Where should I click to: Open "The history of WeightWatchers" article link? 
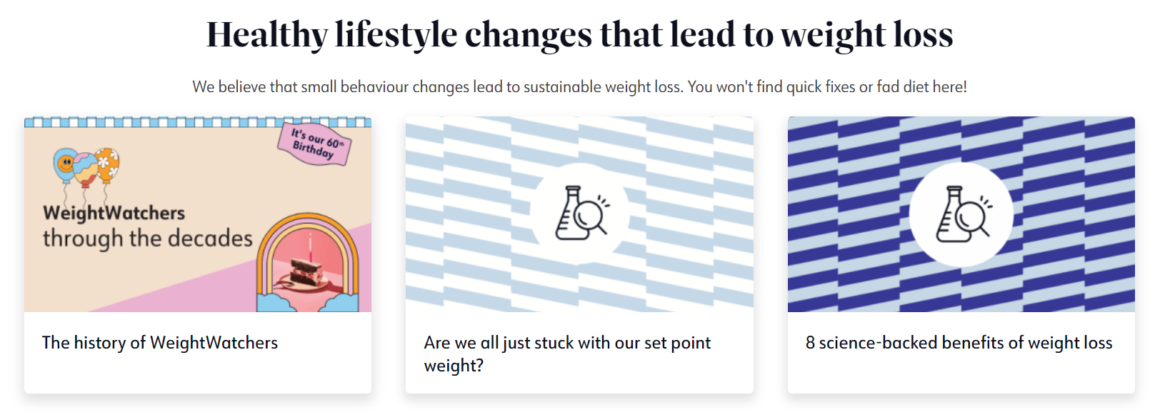(160, 342)
